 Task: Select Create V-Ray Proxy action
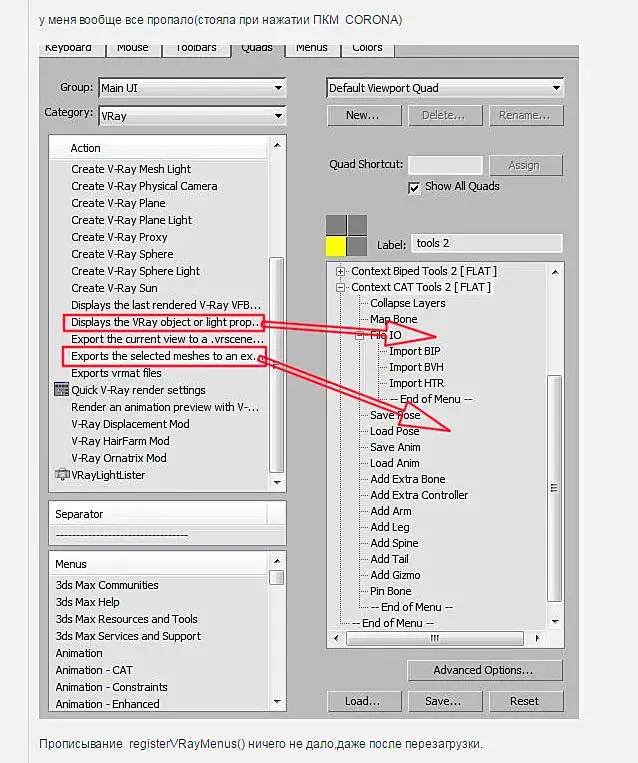pyautogui.click(x=119, y=237)
